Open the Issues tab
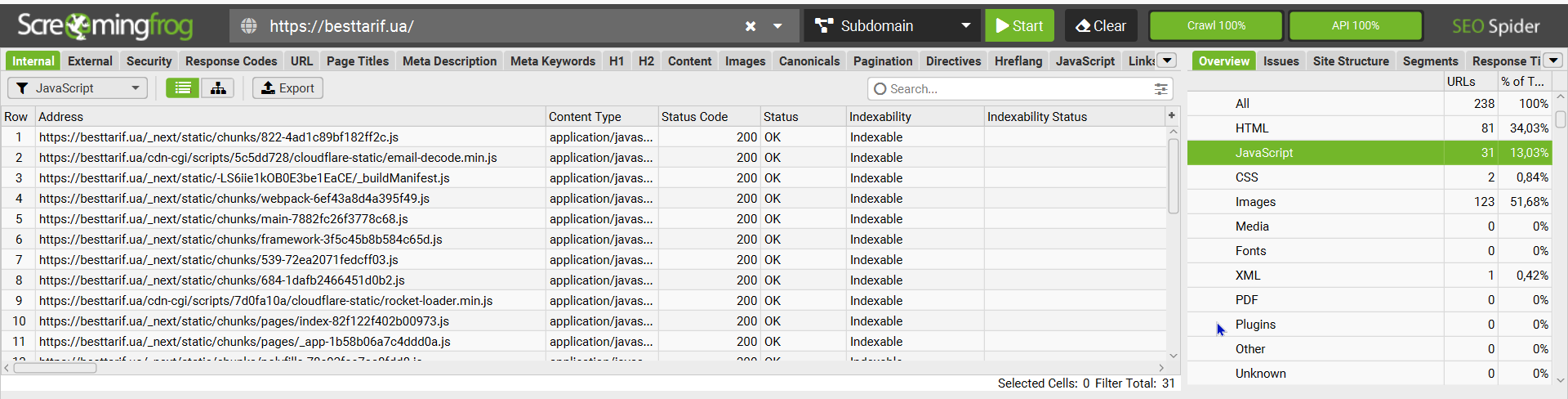Screen dimensions: 1568x399 click(1281, 61)
